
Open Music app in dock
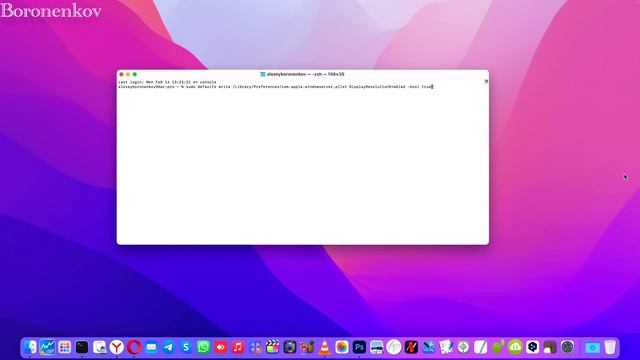point(238,347)
